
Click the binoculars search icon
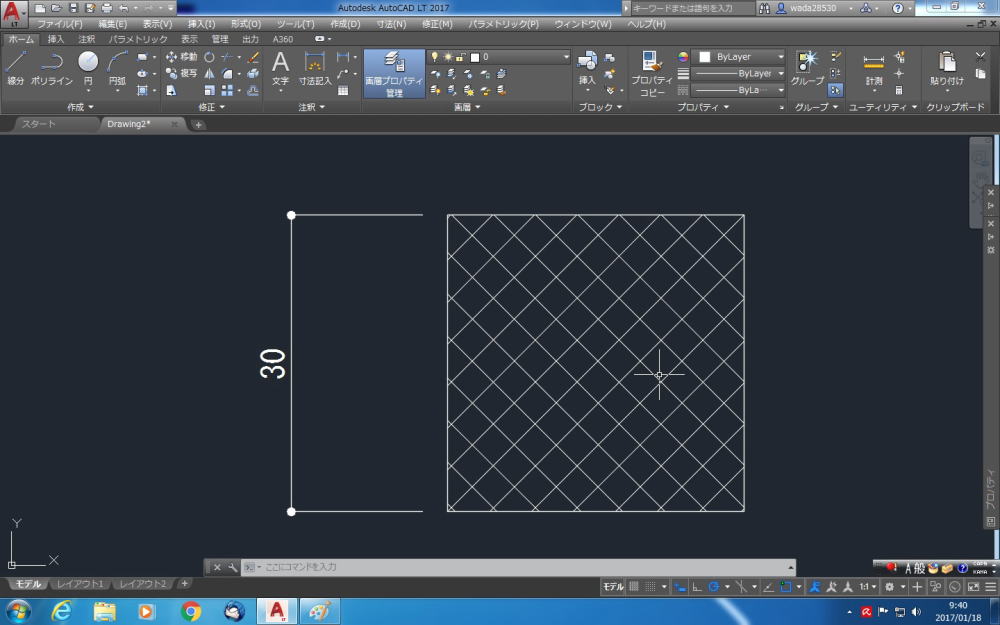(764, 8)
